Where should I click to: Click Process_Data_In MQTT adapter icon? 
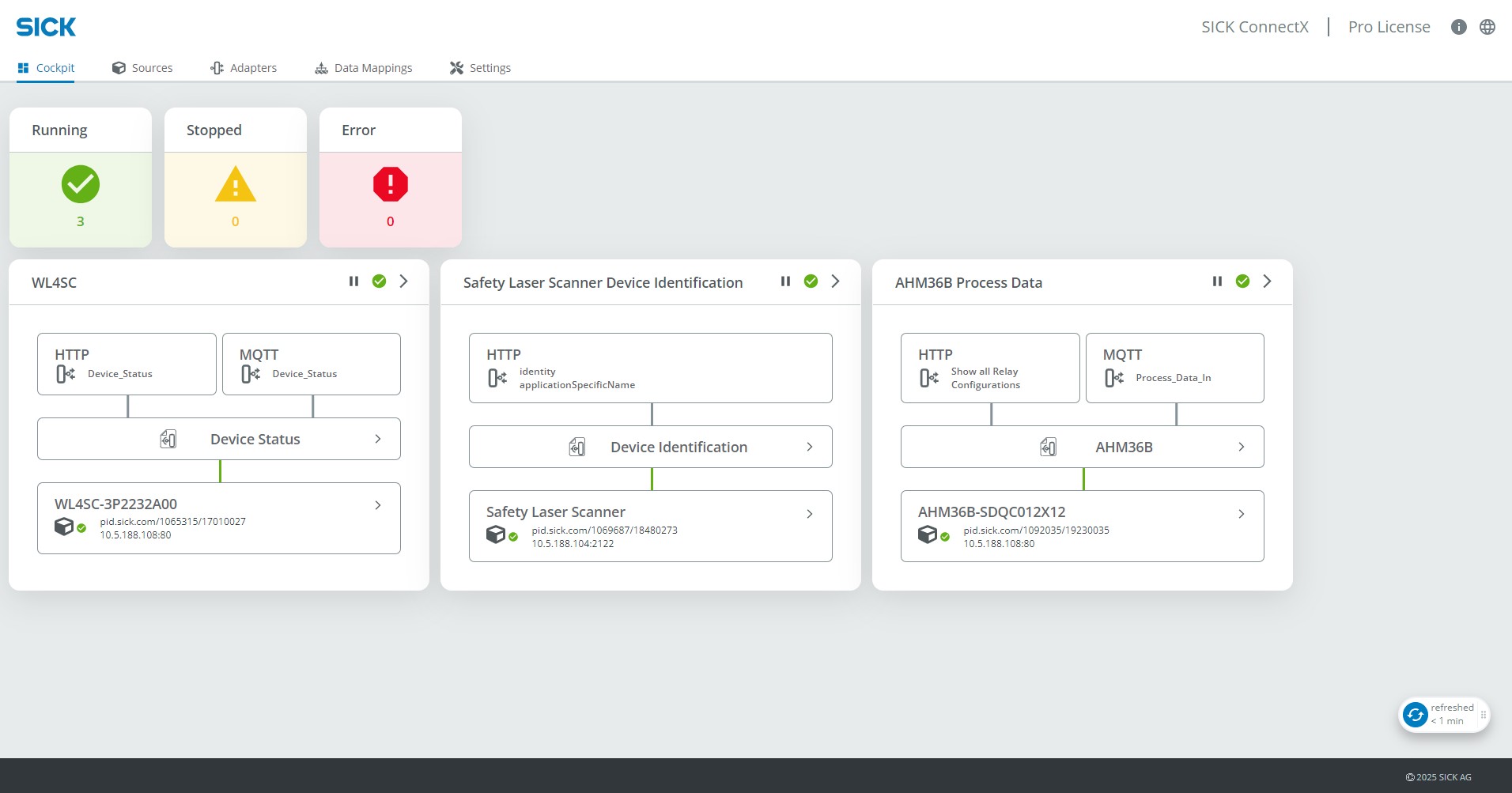coord(1114,378)
